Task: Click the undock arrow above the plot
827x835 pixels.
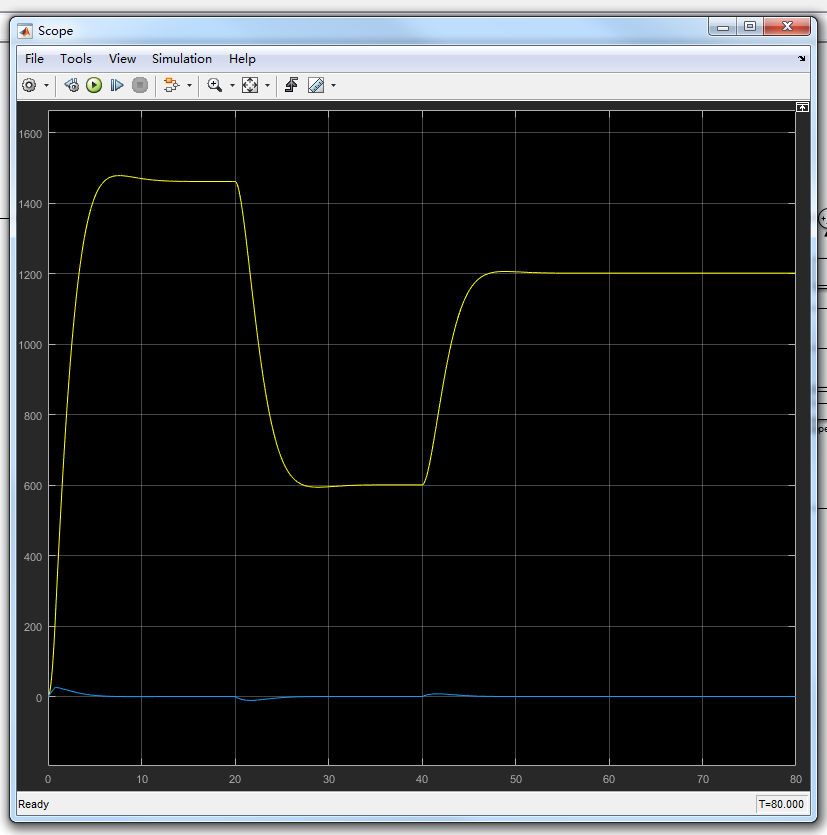Action: (x=803, y=107)
